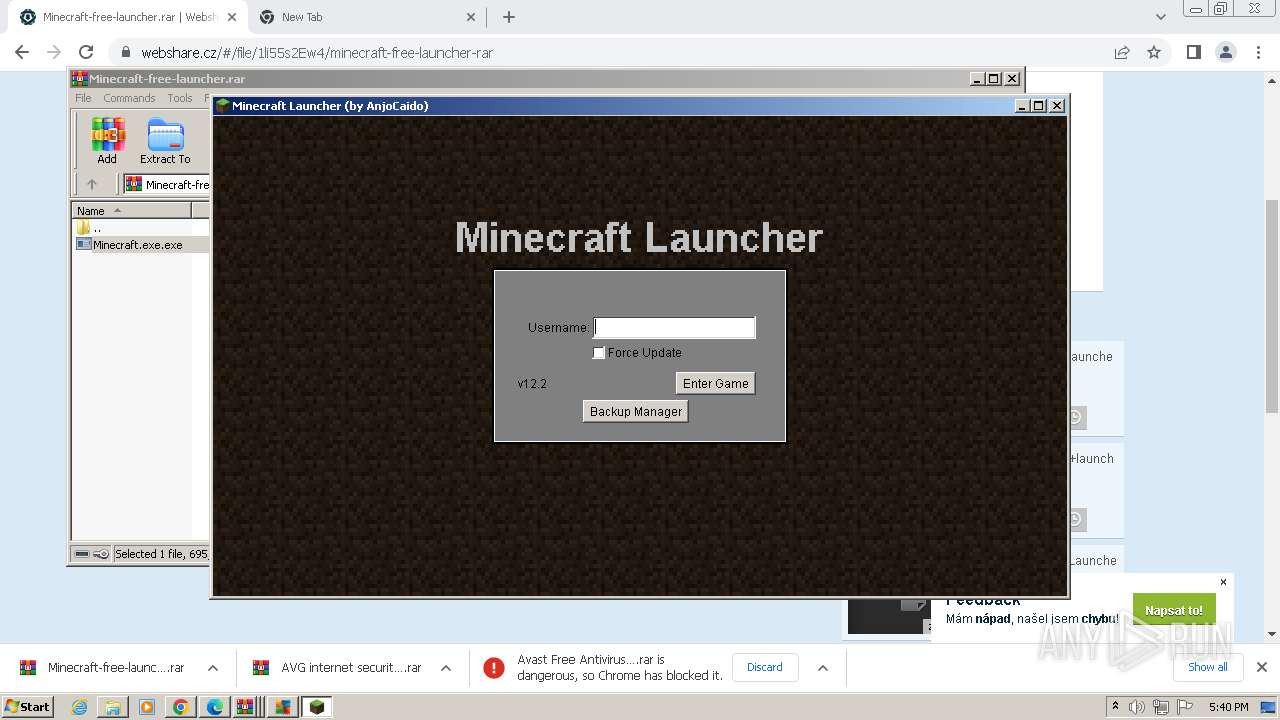Click the browser back arrow
The height and width of the screenshot is (720, 1280).
point(22,52)
